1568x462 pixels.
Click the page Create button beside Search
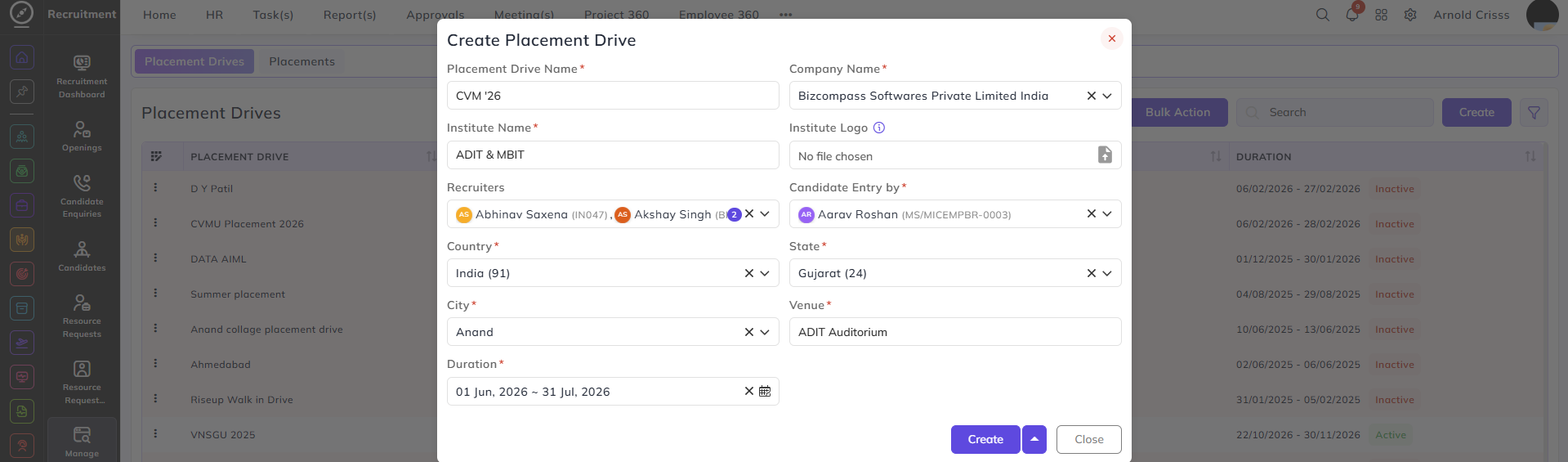(1476, 112)
